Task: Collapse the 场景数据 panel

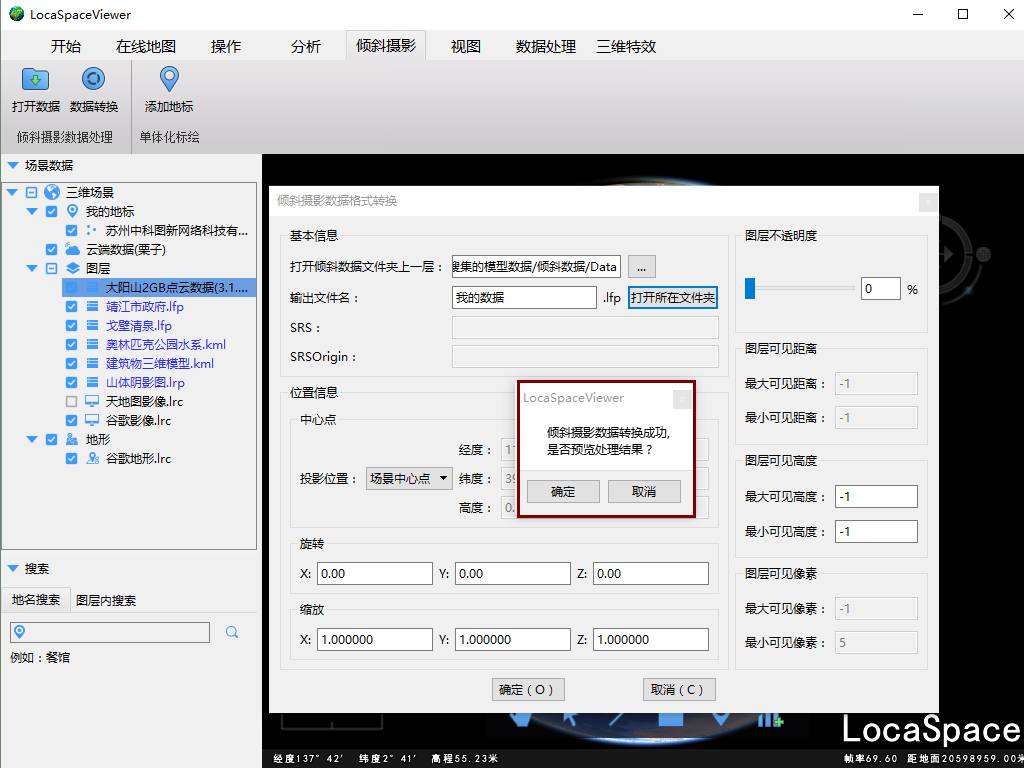Action: 12,165
